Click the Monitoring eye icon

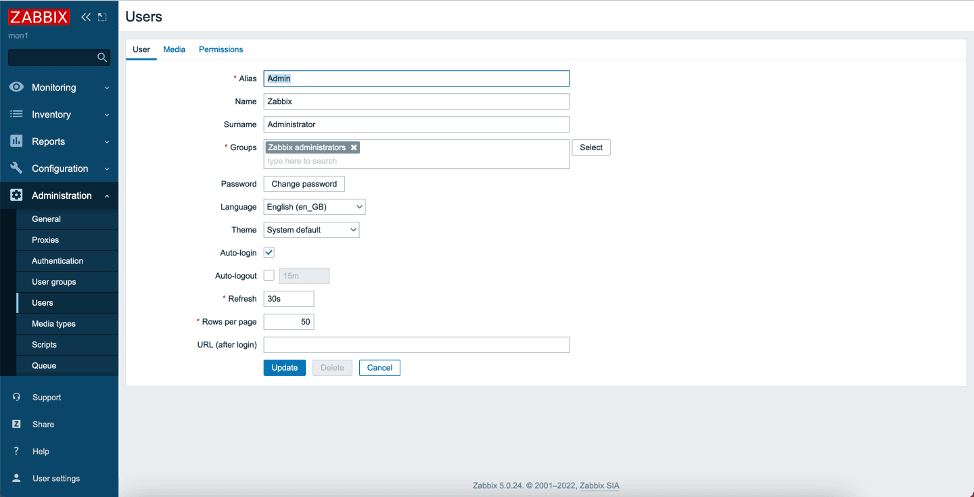click(17, 88)
